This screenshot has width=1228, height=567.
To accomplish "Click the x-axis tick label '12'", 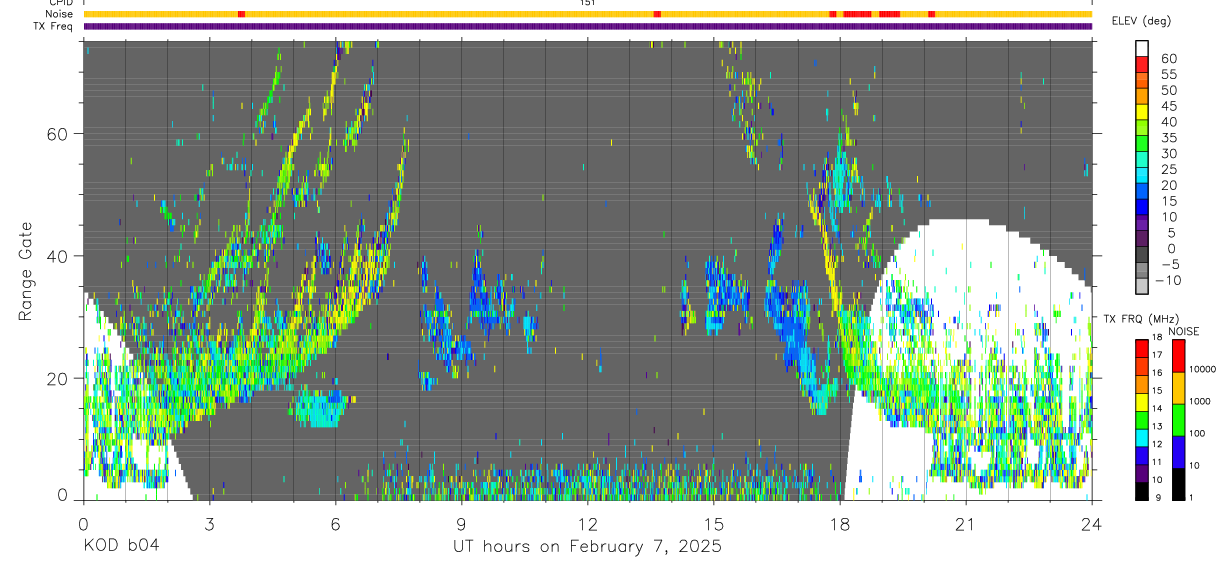I will pos(587,524).
